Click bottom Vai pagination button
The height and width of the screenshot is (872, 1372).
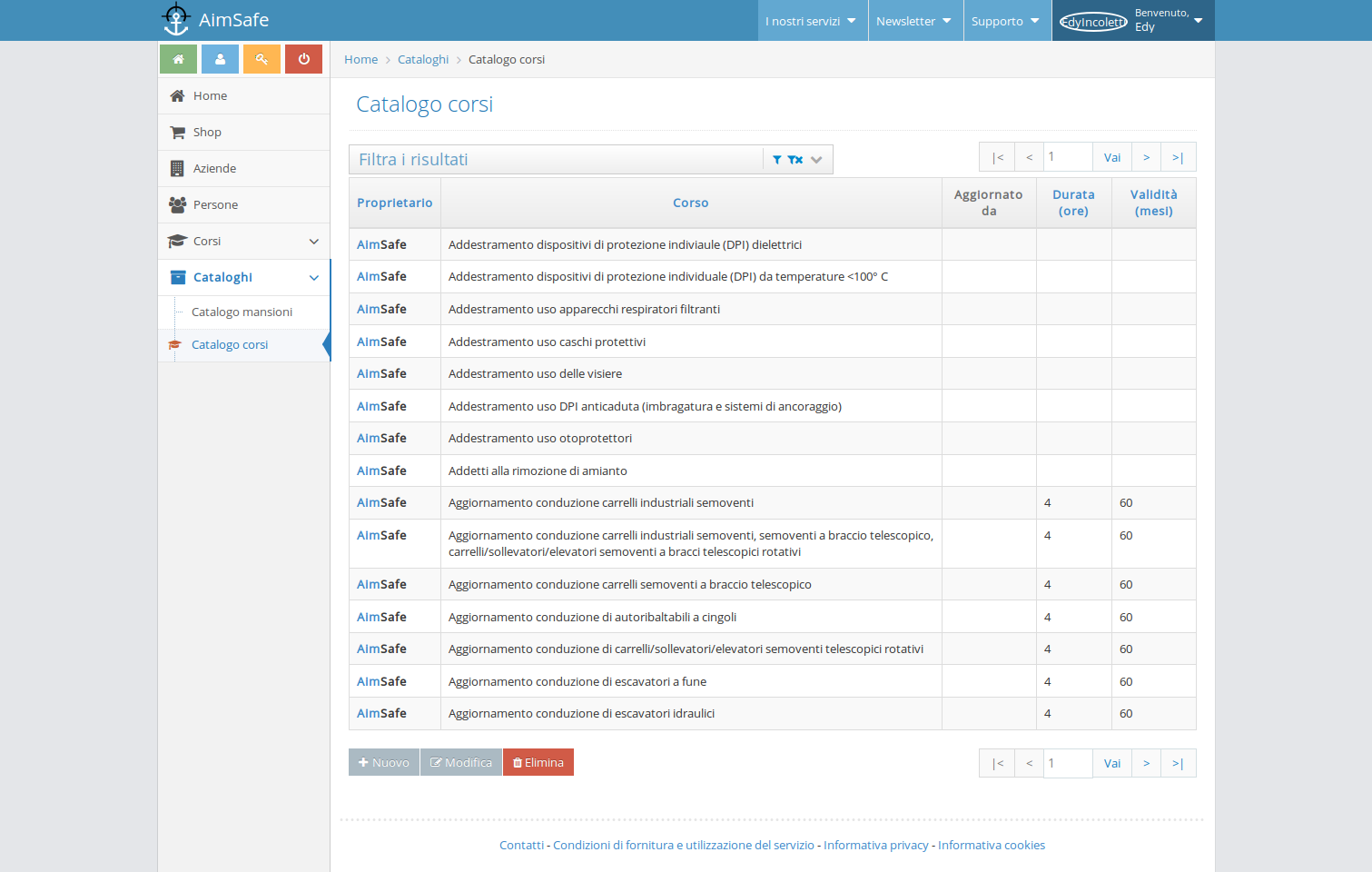pyautogui.click(x=1112, y=763)
